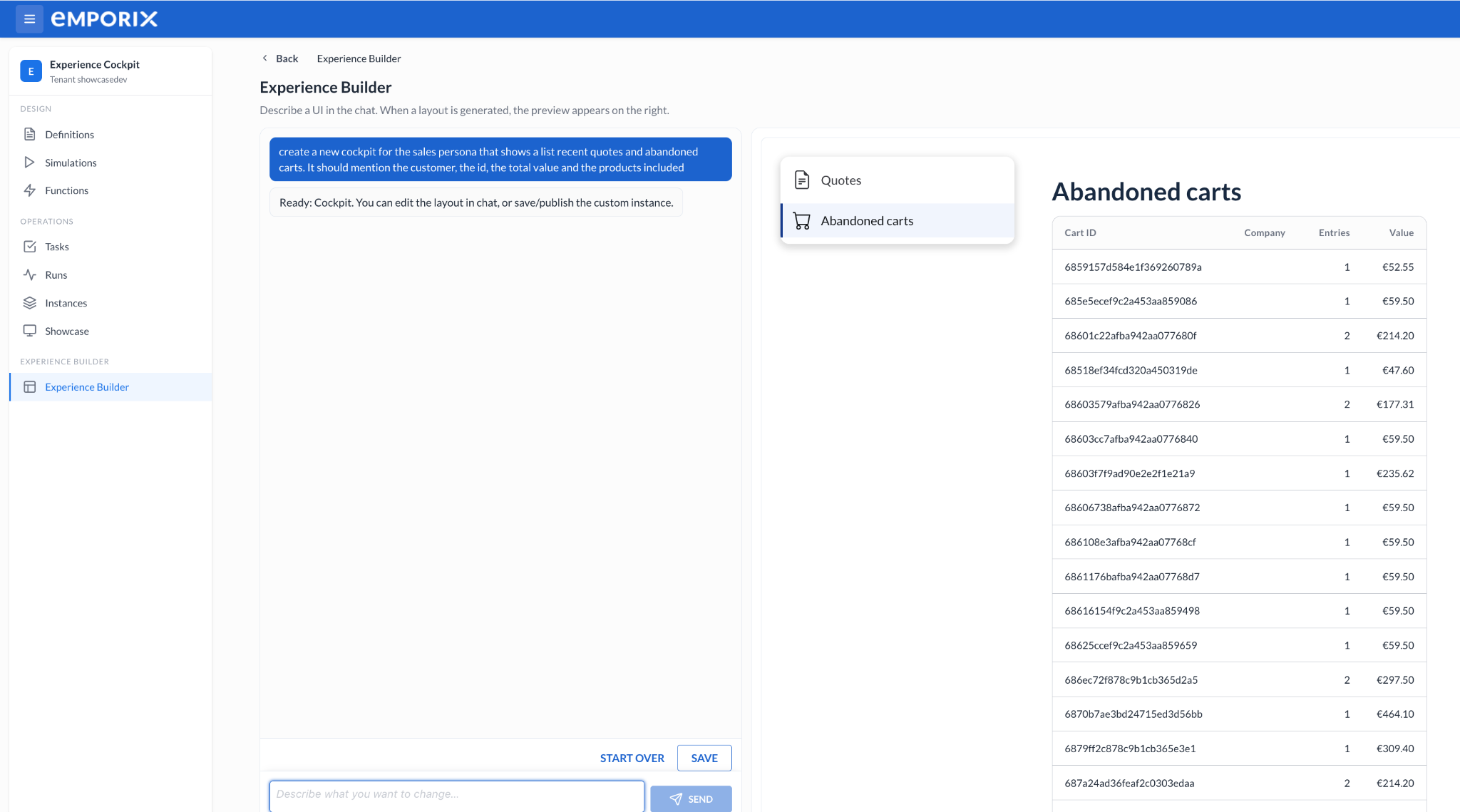Click the Experience Cockpit tenant avatar
The image size is (1460, 812).
[x=31, y=71]
